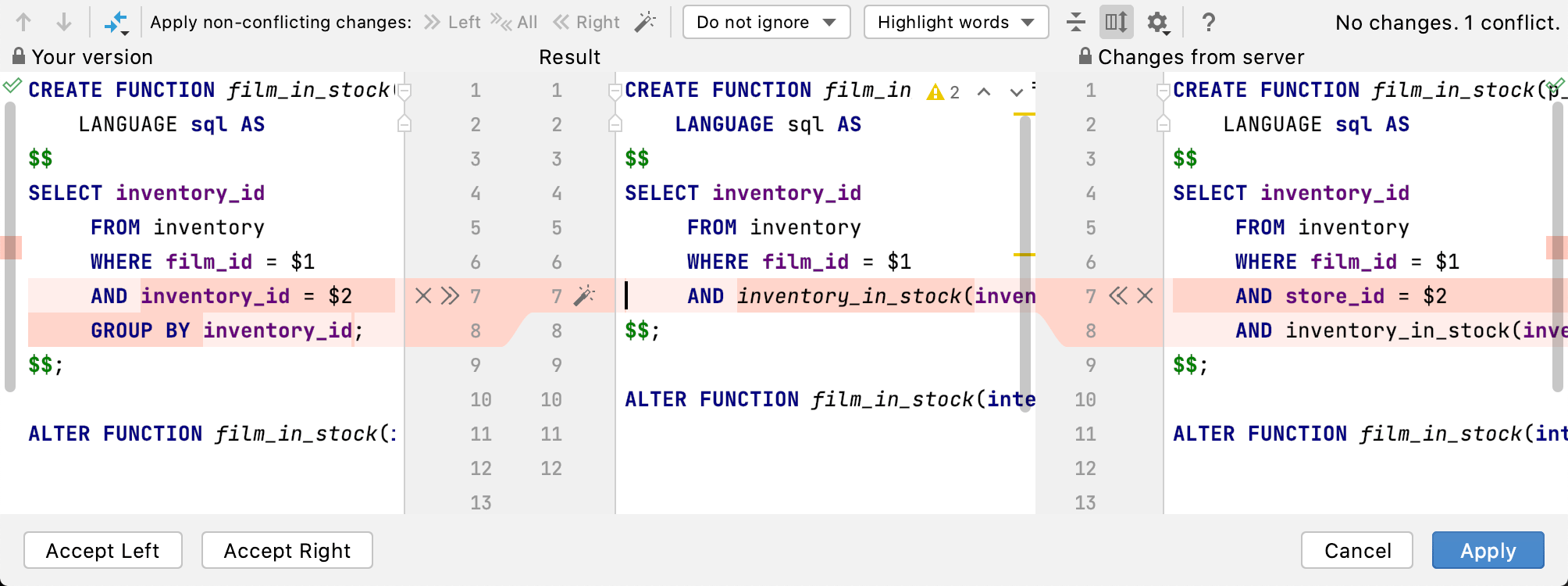Fold LANGUAGE line marker in server changes pane
This screenshot has height=586, width=1568.
pos(1164,123)
